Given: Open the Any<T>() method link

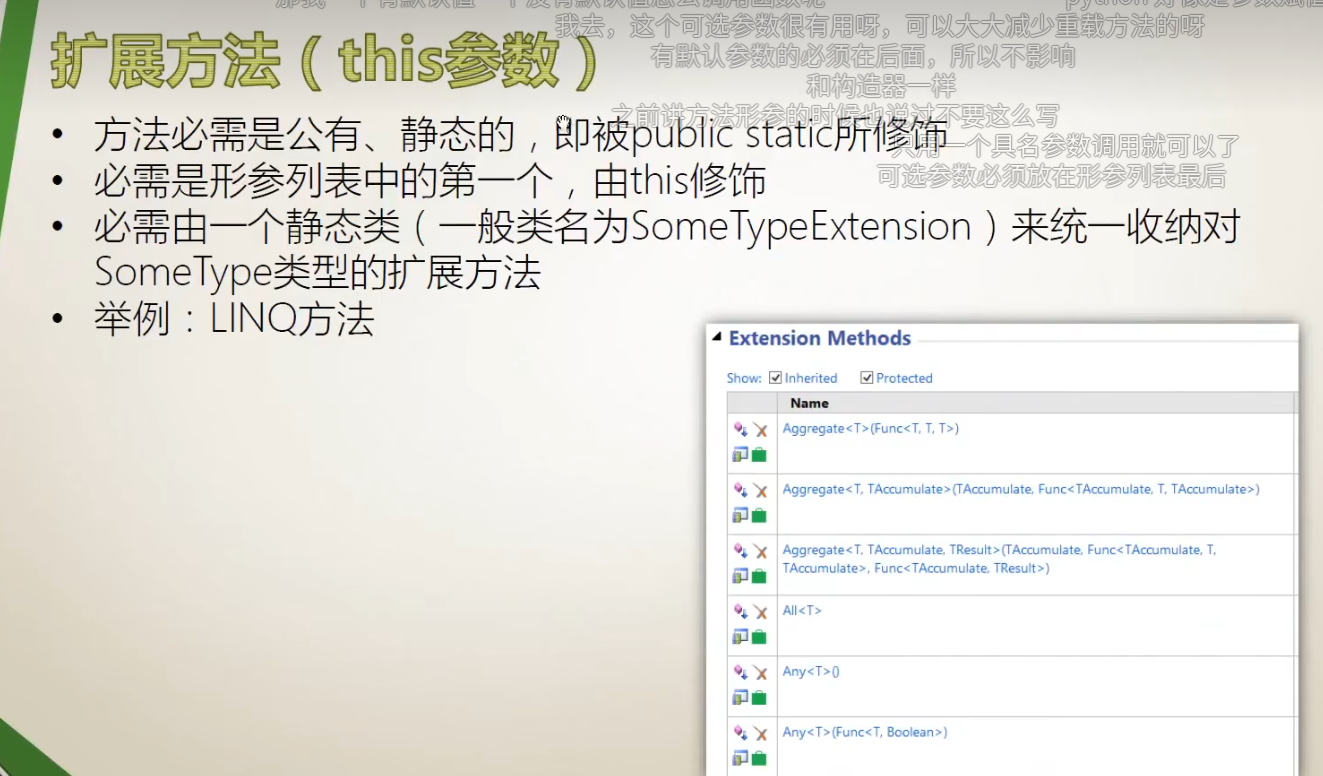Looking at the screenshot, I should pos(811,672).
